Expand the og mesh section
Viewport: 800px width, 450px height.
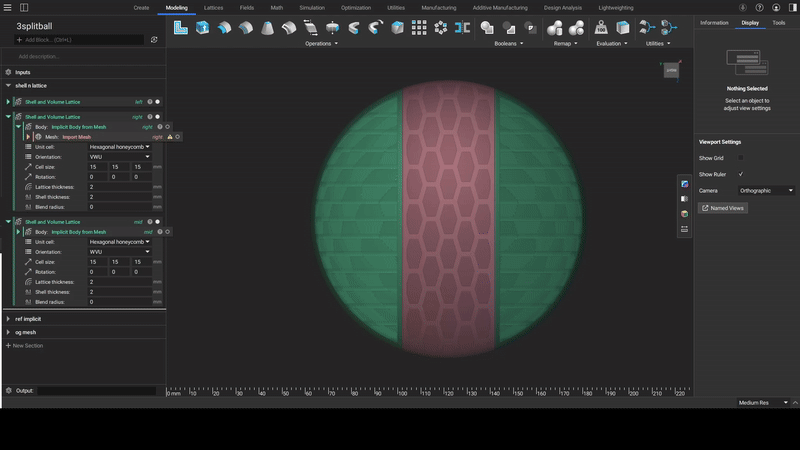8,332
